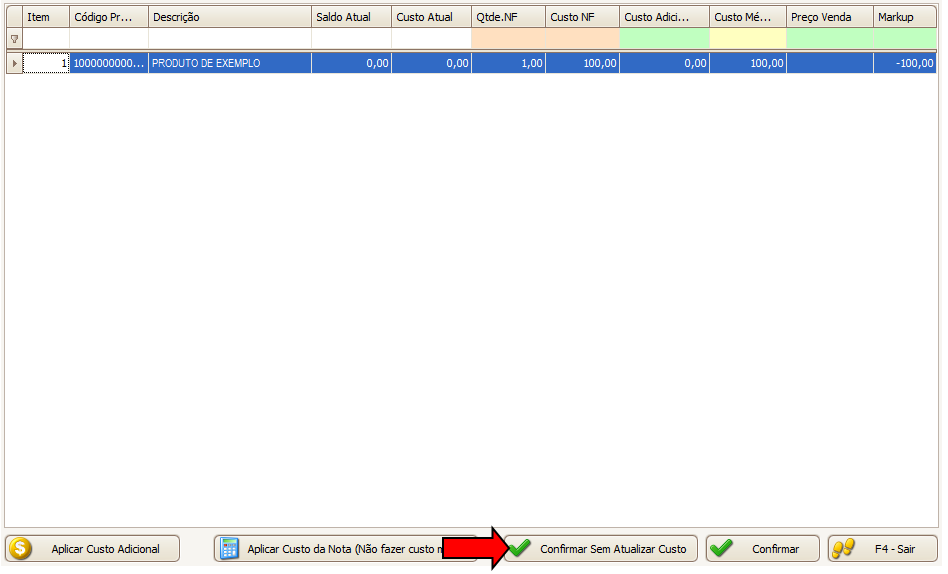Sort by the Markup column header

click(905, 17)
